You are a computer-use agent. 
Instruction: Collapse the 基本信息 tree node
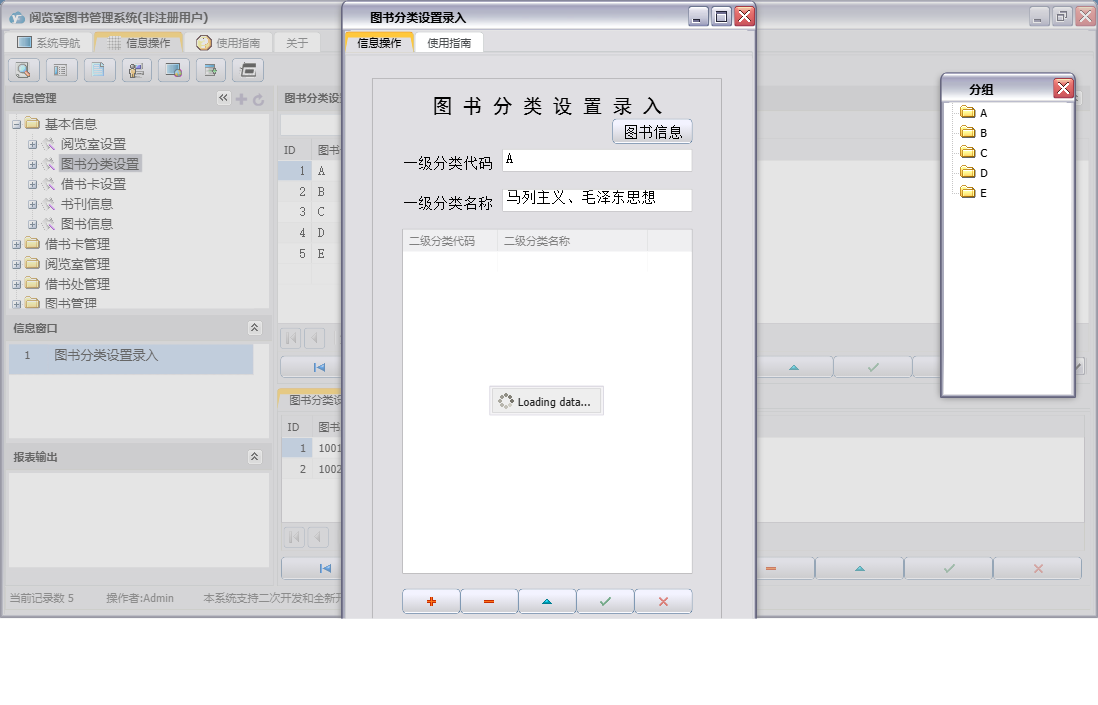click(17, 124)
